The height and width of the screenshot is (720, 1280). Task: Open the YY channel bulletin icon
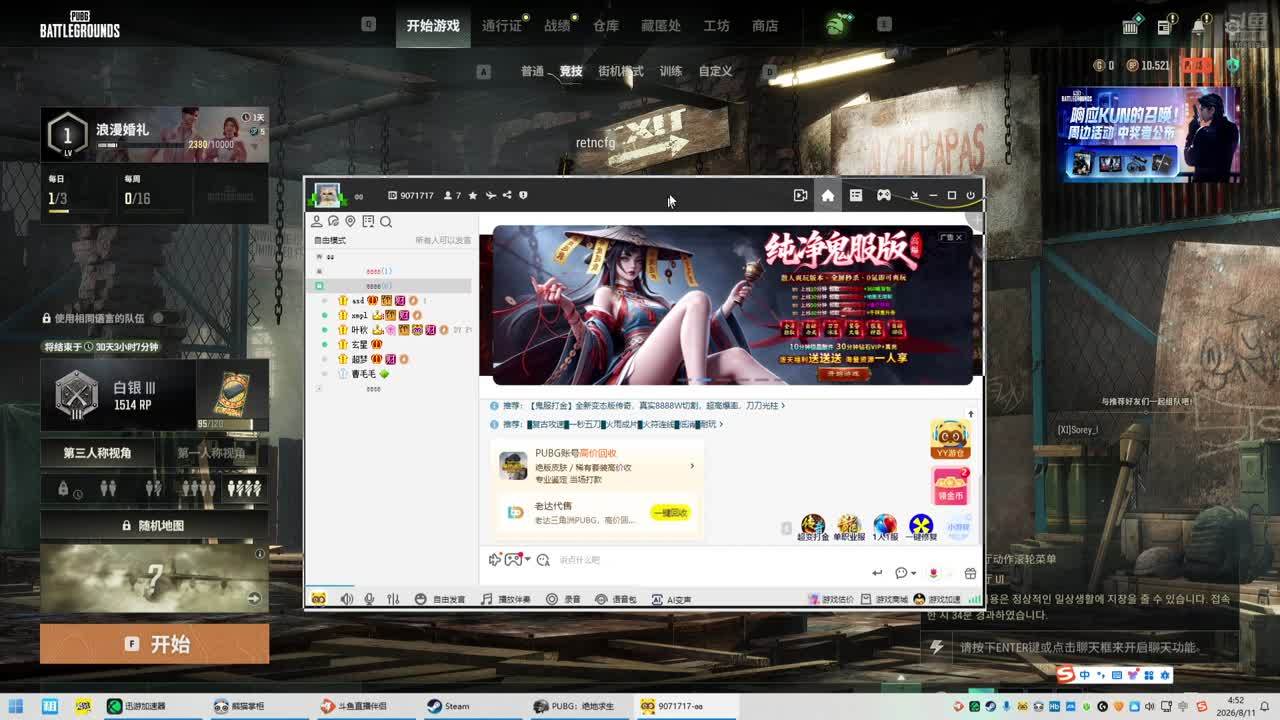[x=368, y=221]
